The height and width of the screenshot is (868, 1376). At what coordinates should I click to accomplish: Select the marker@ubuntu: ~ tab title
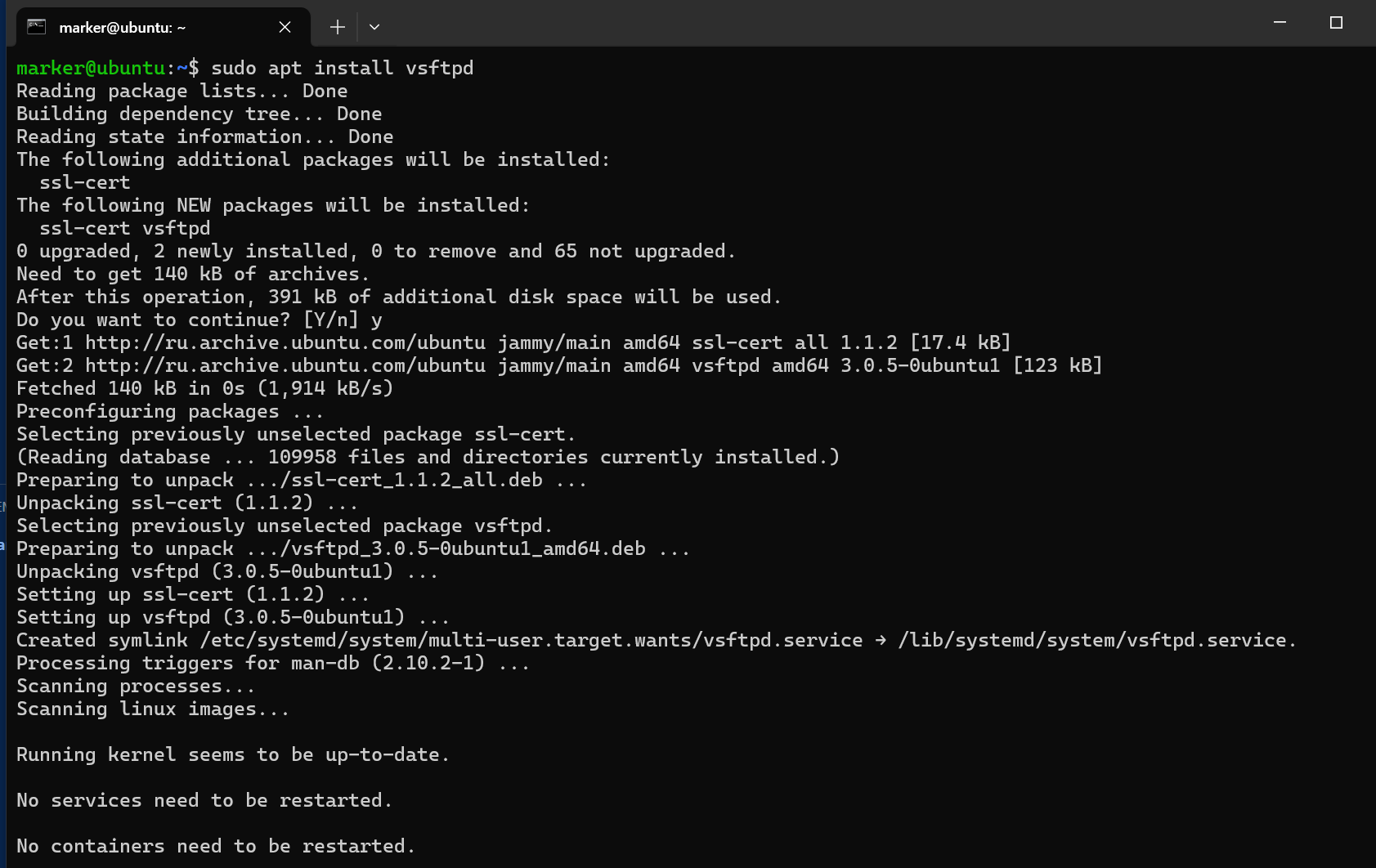coord(123,28)
